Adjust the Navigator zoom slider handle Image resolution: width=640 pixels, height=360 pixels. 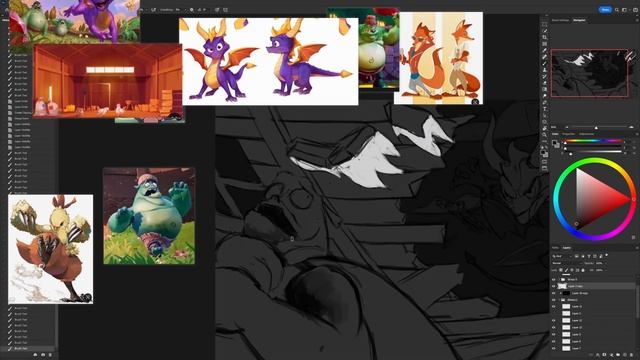pos(596,128)
